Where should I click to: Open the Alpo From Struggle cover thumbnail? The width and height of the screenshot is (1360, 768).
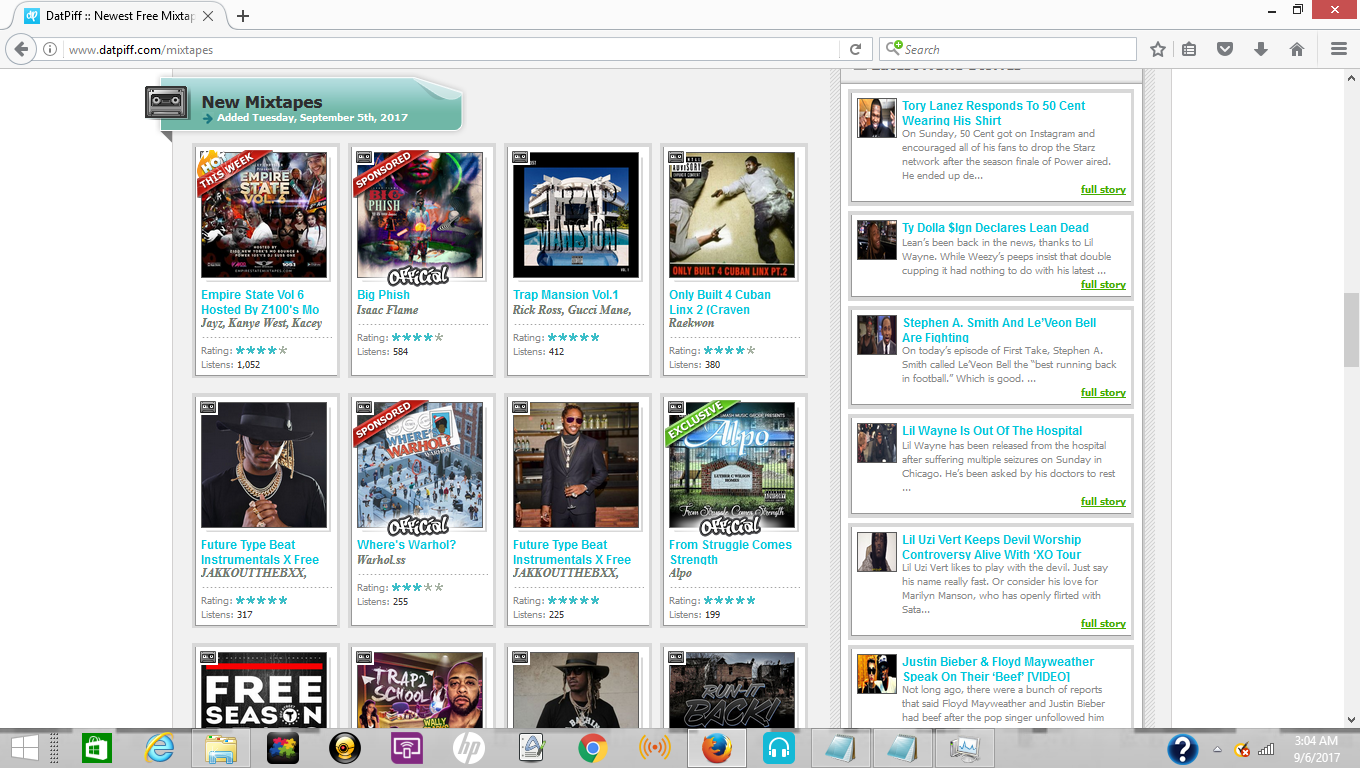pyautogui.click(x=732, y=465)
